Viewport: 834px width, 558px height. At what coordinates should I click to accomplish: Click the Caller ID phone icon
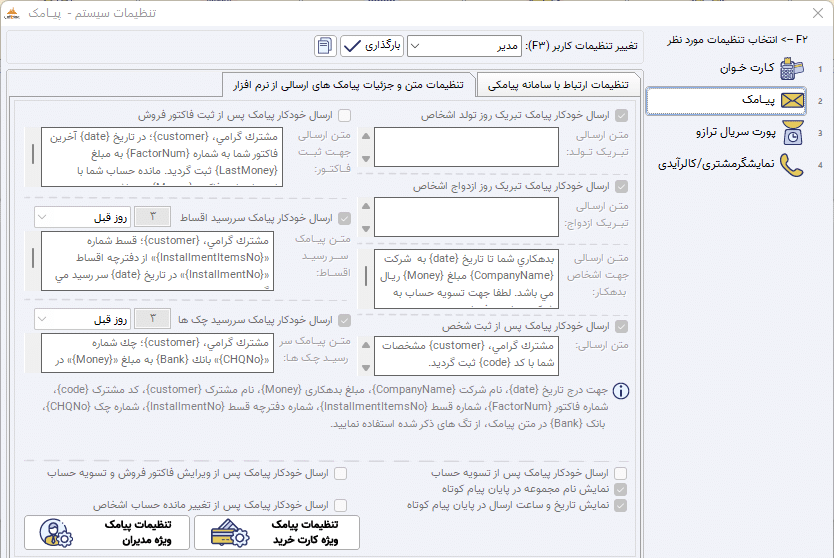point(791,165)
